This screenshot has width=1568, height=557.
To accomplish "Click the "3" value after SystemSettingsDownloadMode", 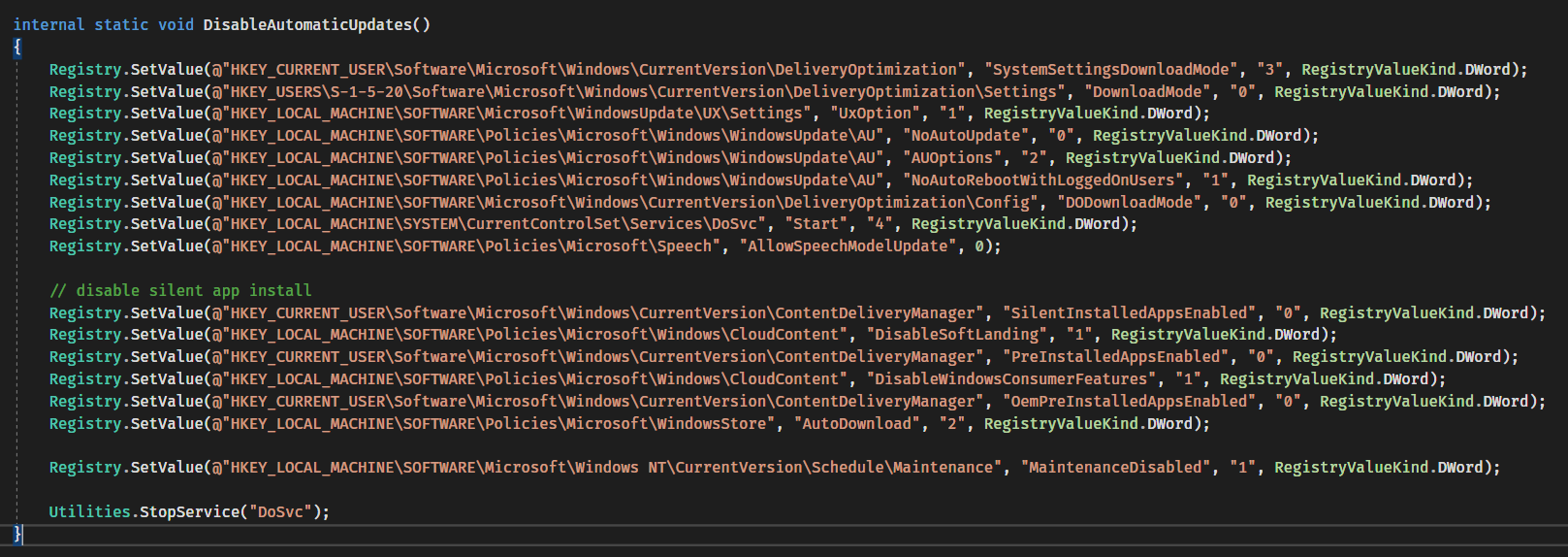I will tap(1269, 70).
